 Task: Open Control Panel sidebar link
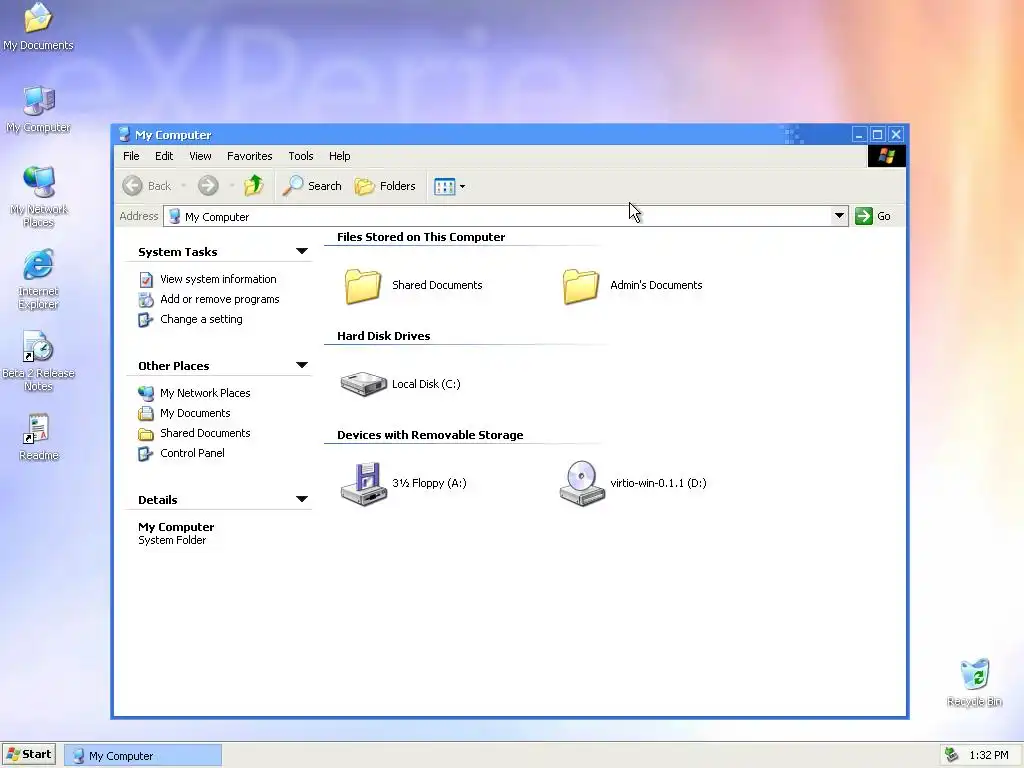[x=192, y=453]
